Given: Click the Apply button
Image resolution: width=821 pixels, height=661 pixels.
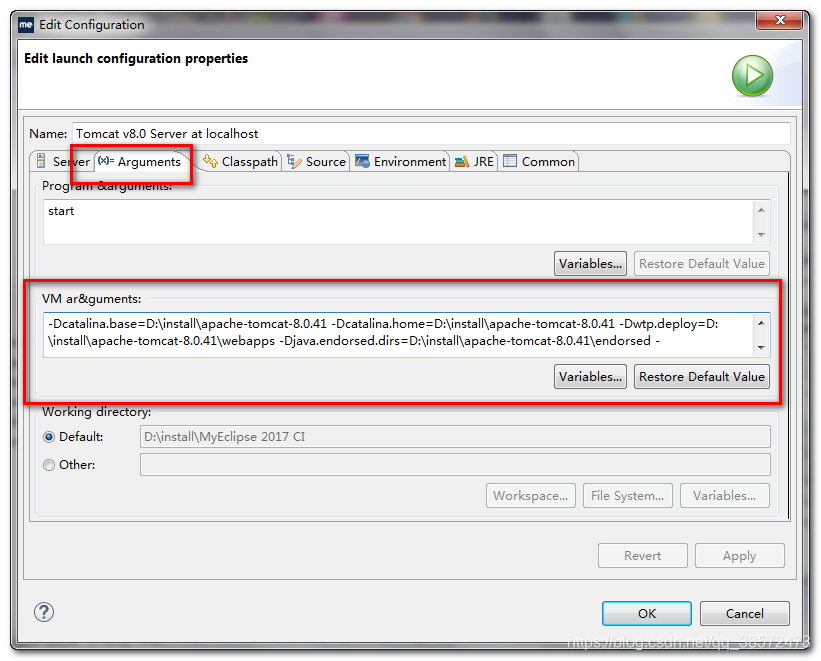Looking at the screenshot, I should tap(739, 556).
